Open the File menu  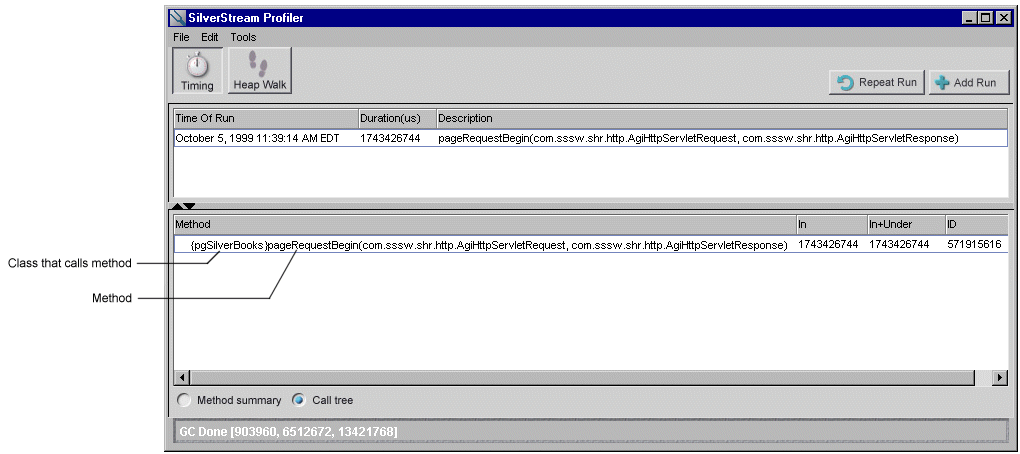click(x=181, y=37)
